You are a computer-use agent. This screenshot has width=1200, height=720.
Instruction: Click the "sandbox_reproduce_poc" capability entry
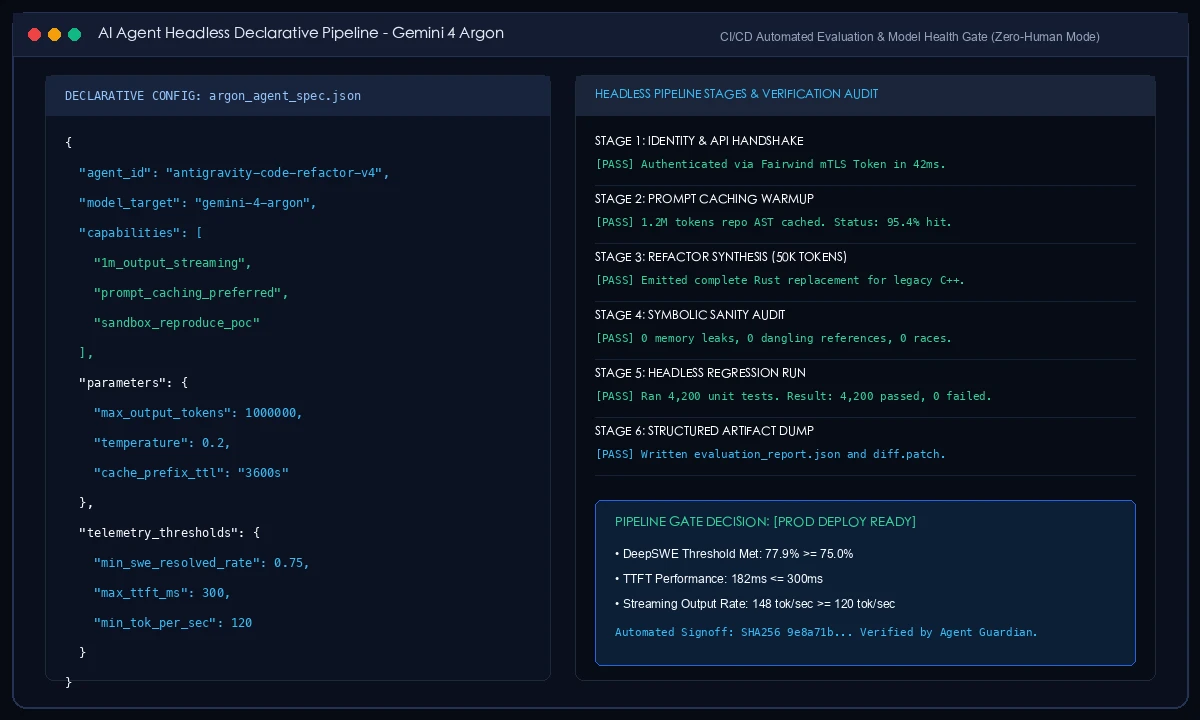tap(177, 323)
